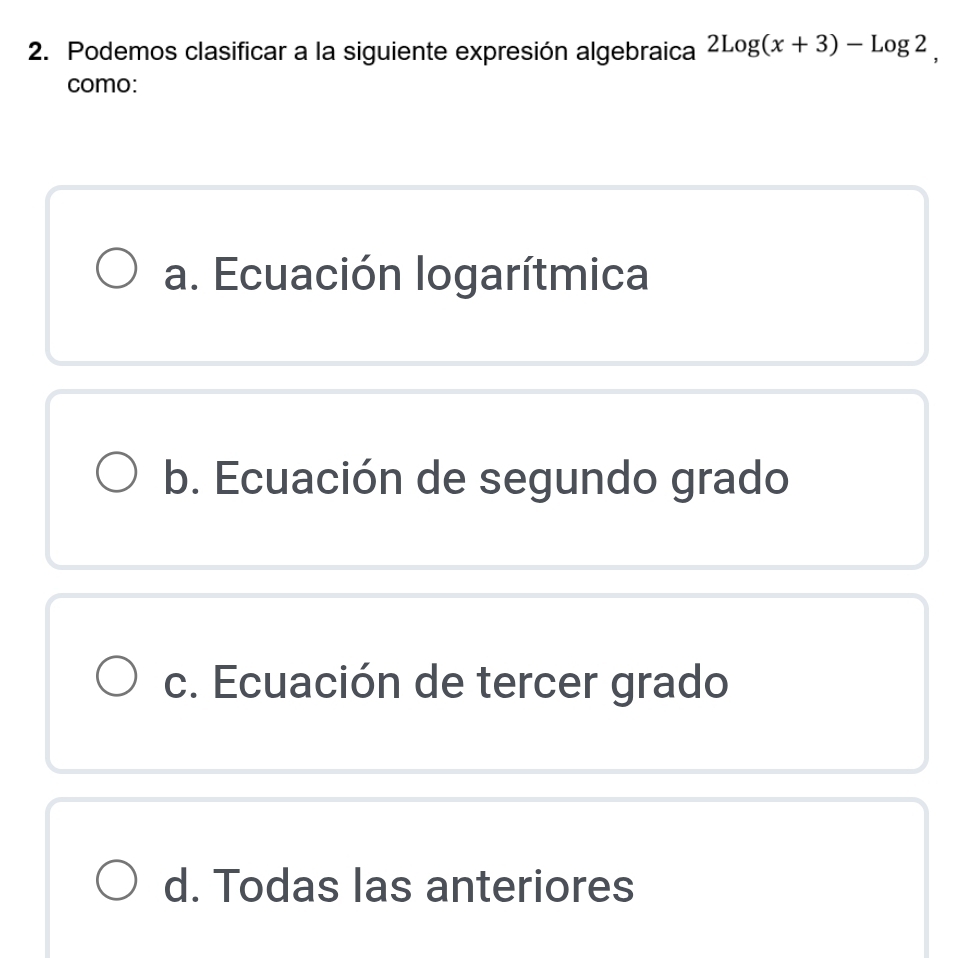Screen dimensions: 965x958
Task: Click empty right side of option a card
Action: point(800,275)
